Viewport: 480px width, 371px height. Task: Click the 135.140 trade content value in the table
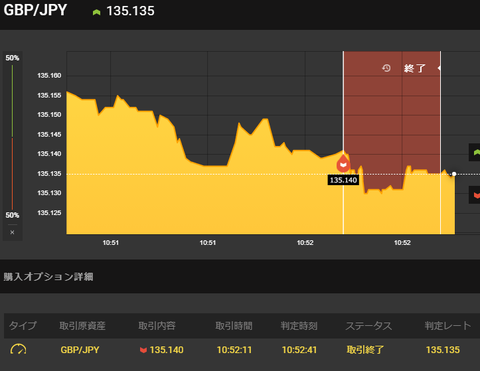[x=167, y=350]
